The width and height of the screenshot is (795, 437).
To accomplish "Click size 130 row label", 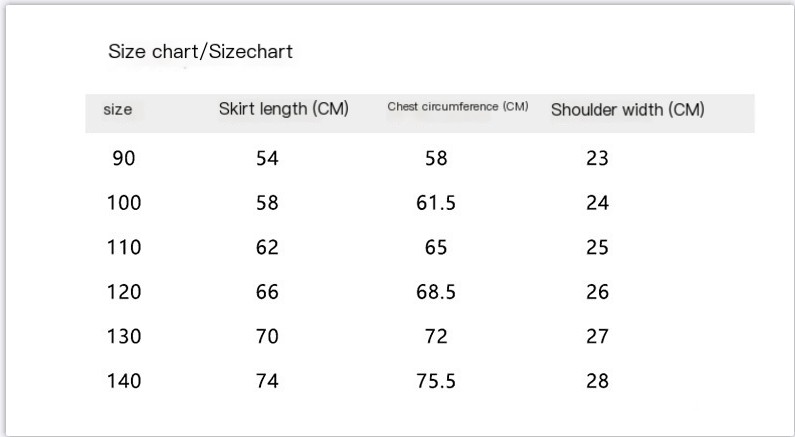I will 124,336.
